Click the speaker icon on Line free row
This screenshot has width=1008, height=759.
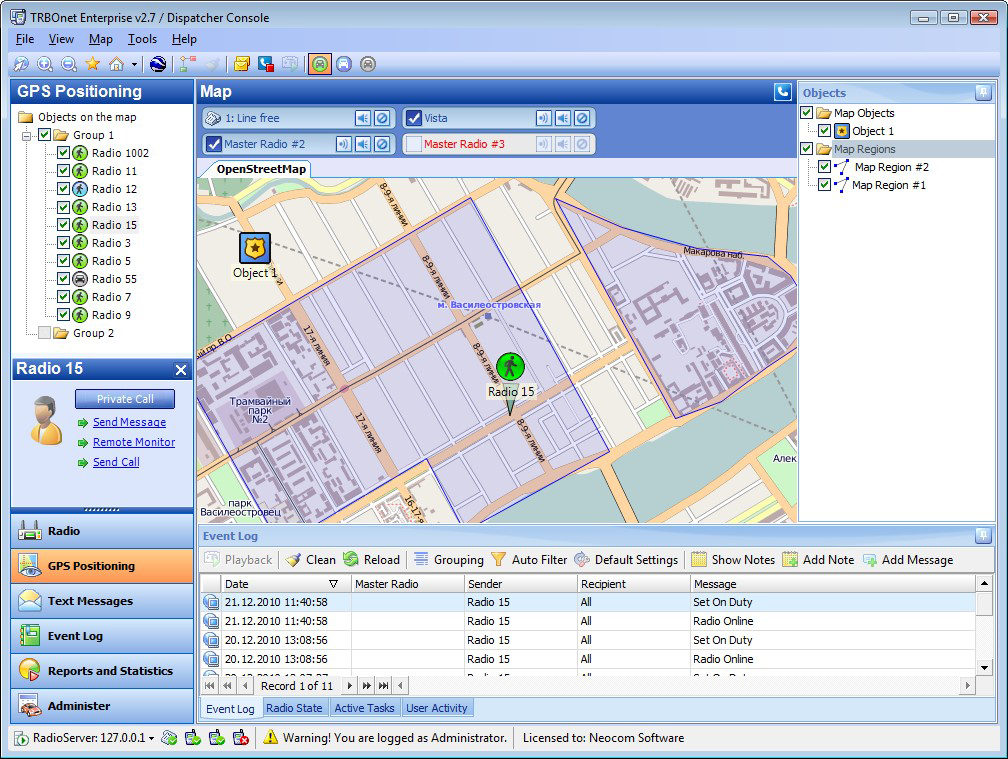[x=363, y=118]
